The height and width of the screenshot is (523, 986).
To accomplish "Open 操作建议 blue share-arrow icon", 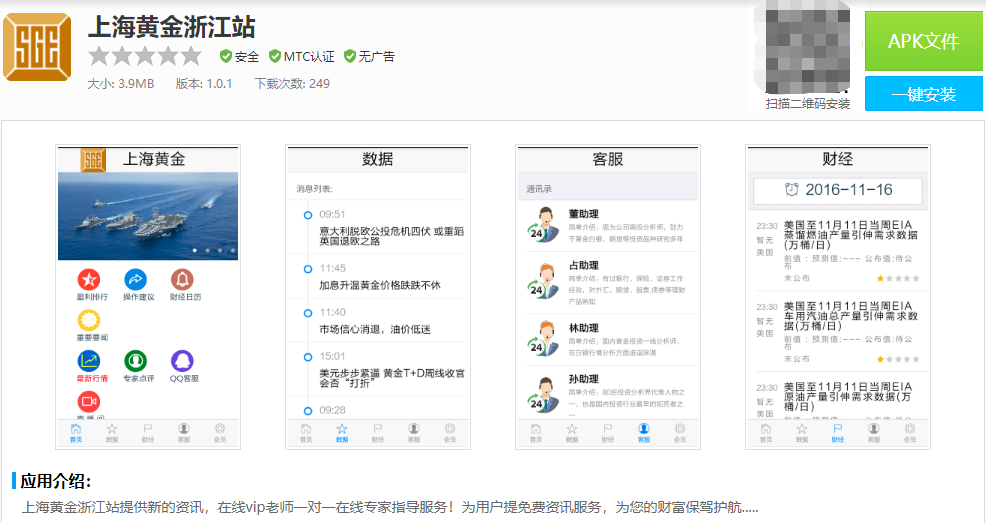I will (x=135, y=280).
